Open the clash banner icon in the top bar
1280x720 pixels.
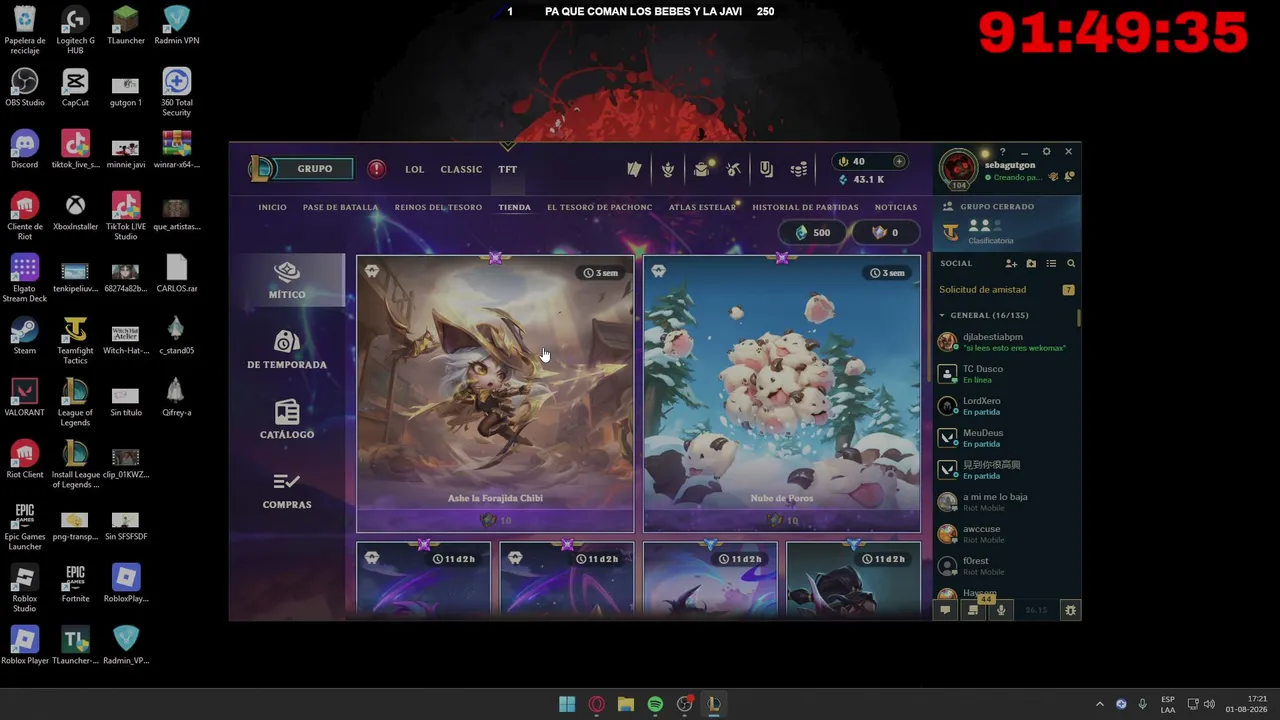point(766,169)
